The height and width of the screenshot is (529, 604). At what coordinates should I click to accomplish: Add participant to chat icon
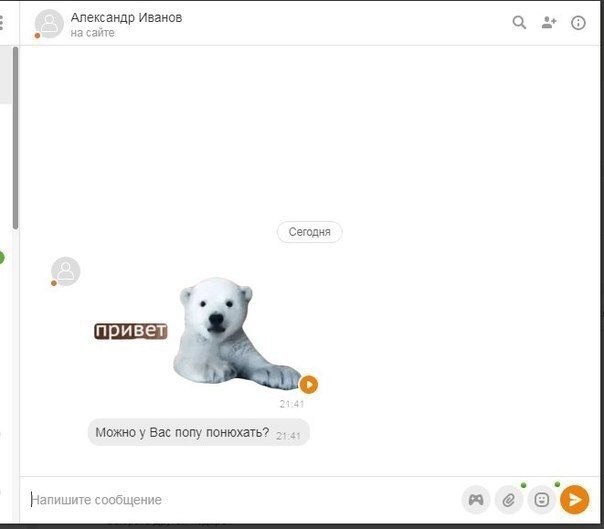pyautogui.click(x=549, y=23)
